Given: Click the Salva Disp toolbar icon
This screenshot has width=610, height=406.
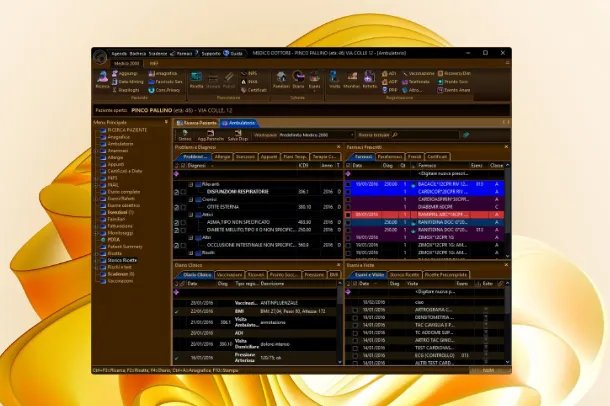Looking at the screenshot, I should coord(238,135).
